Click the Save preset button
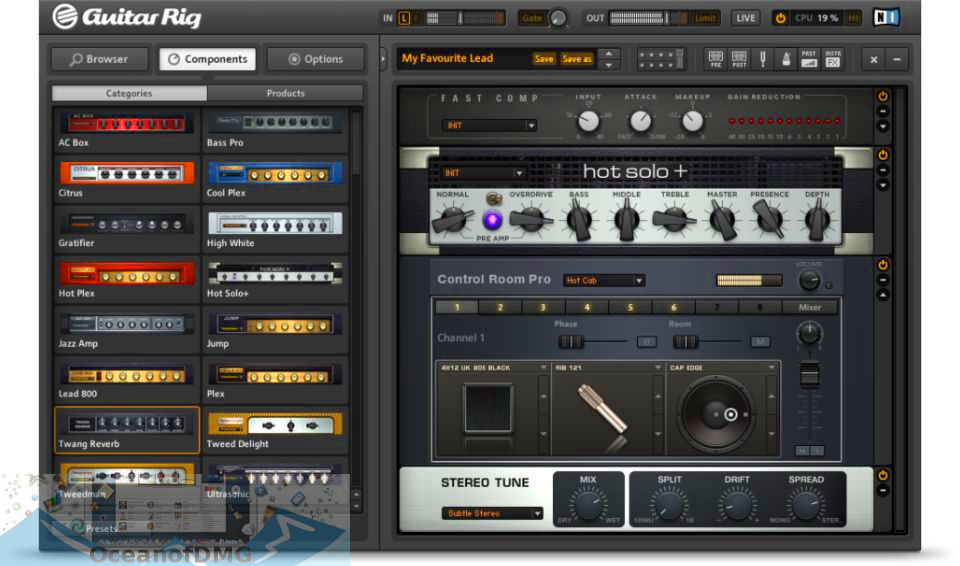The image size is (960, 566). (544, 59)
